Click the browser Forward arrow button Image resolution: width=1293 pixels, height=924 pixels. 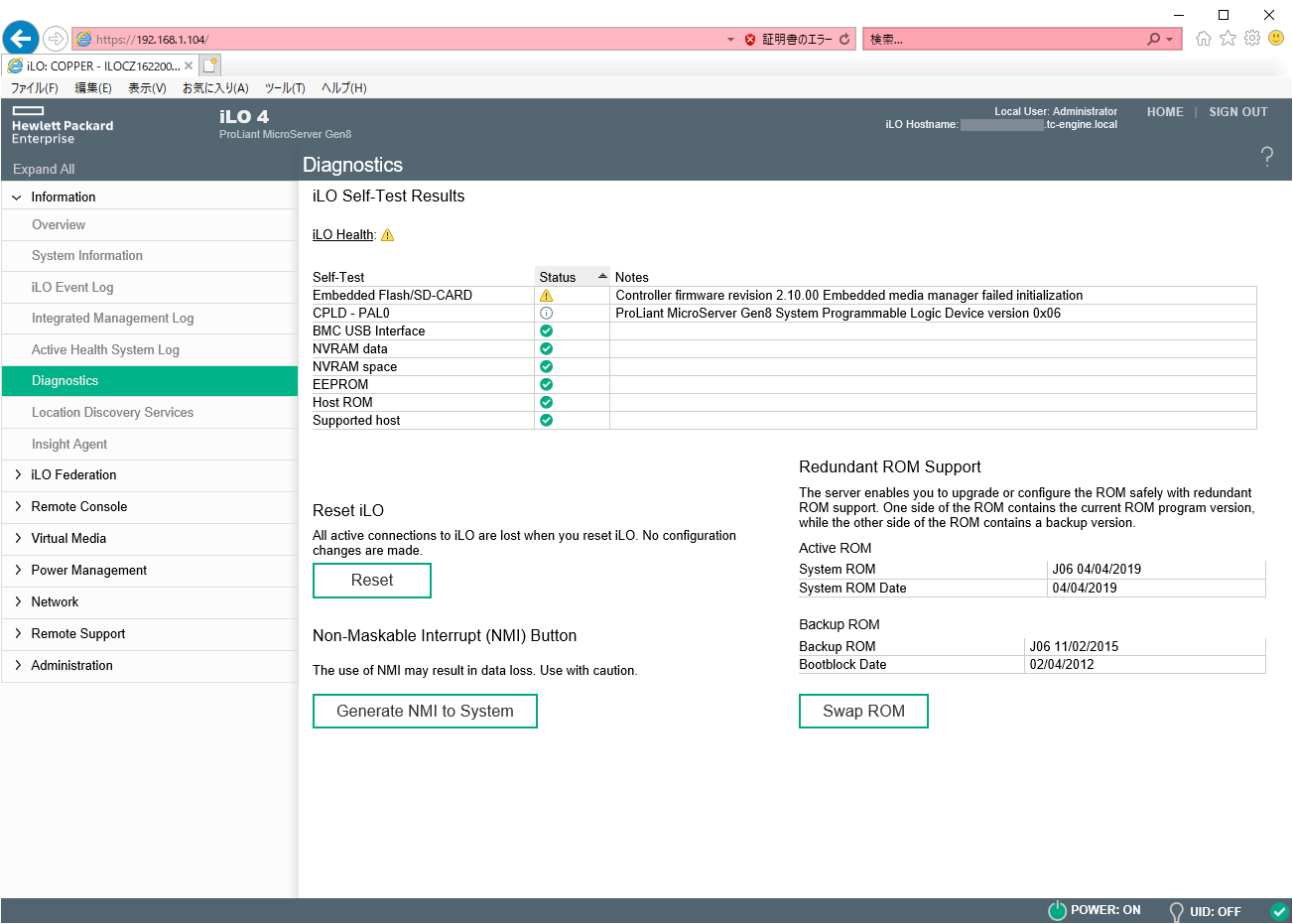tap(56, 39)
